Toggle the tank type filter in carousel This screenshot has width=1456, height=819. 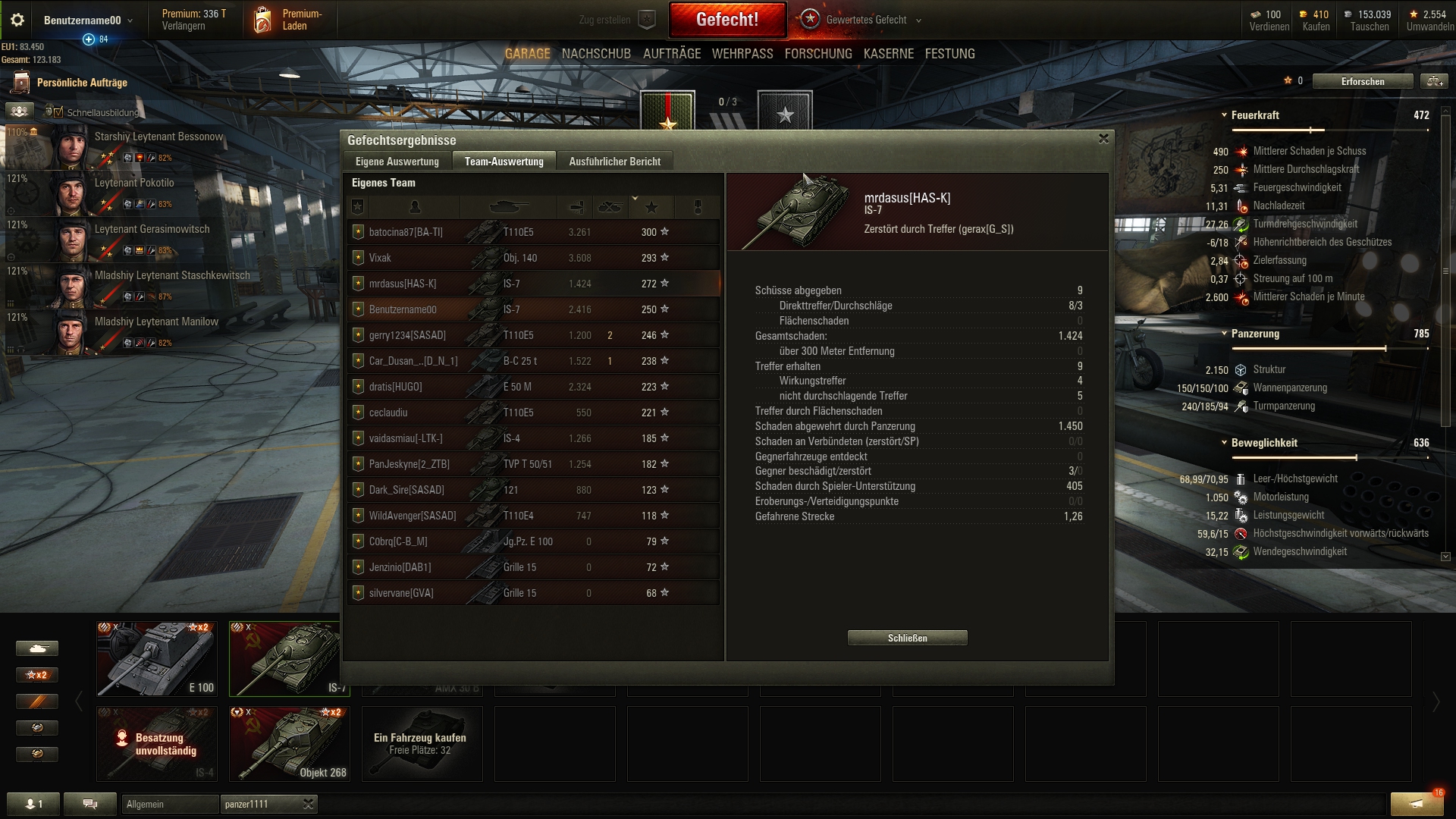click(37, 648)
